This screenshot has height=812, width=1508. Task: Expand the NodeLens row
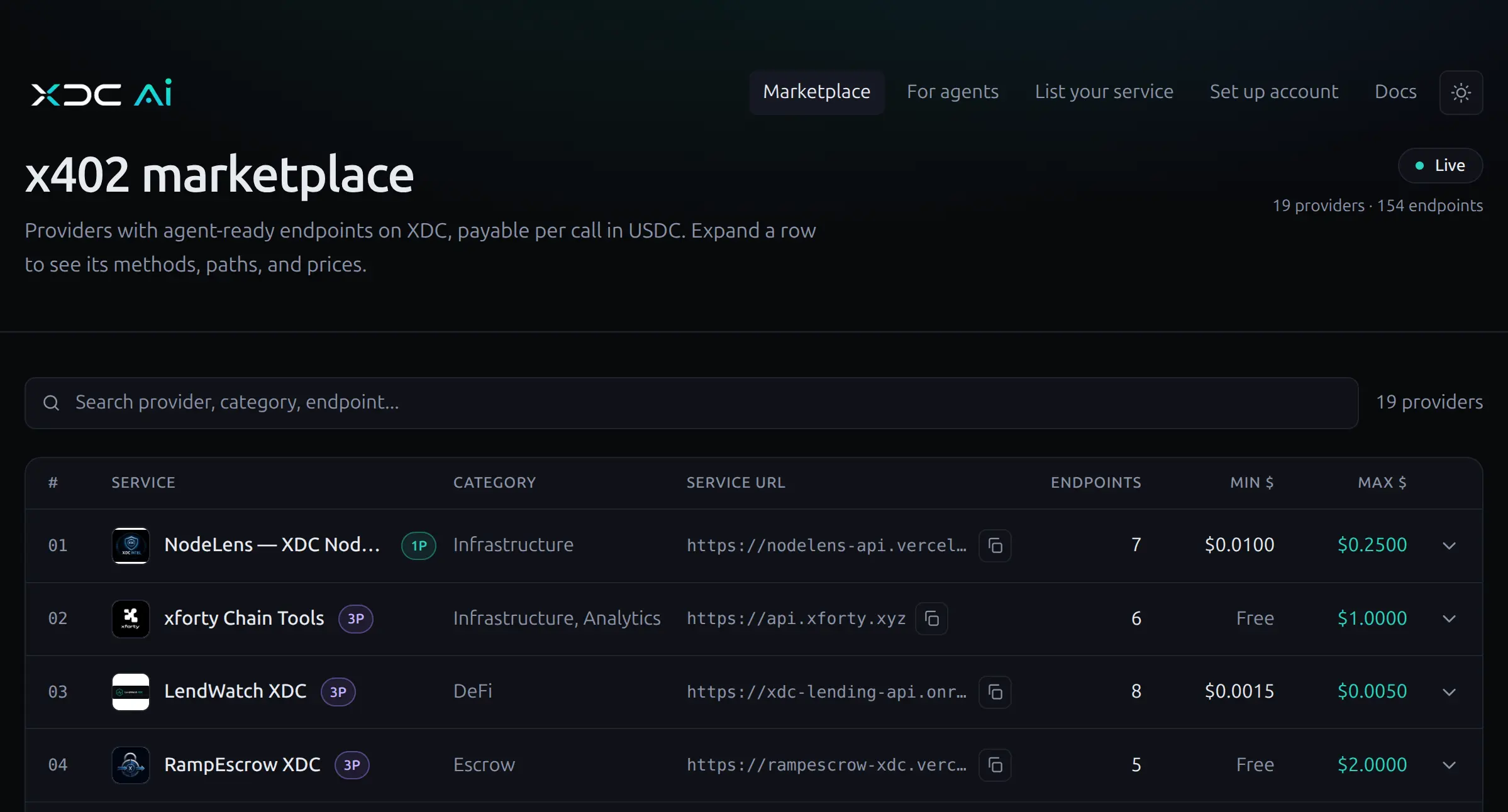(x=1449, y=546)
